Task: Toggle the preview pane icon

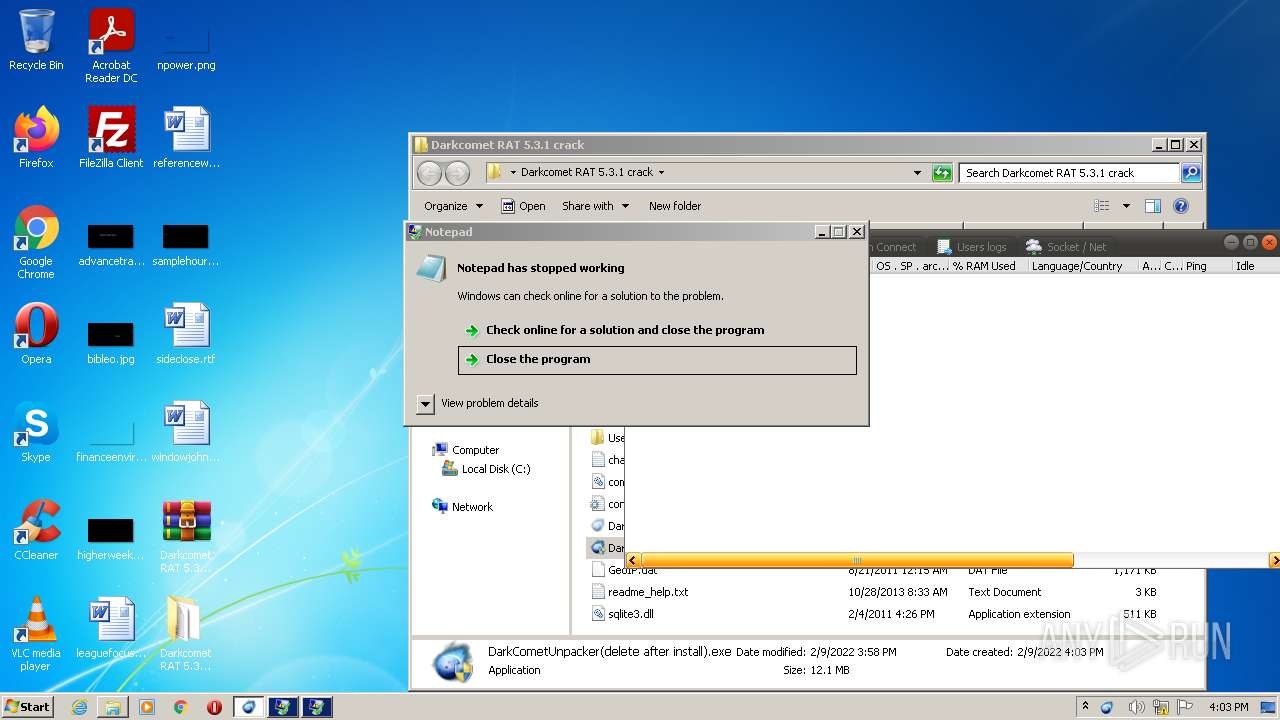Action: [1152, 206]
